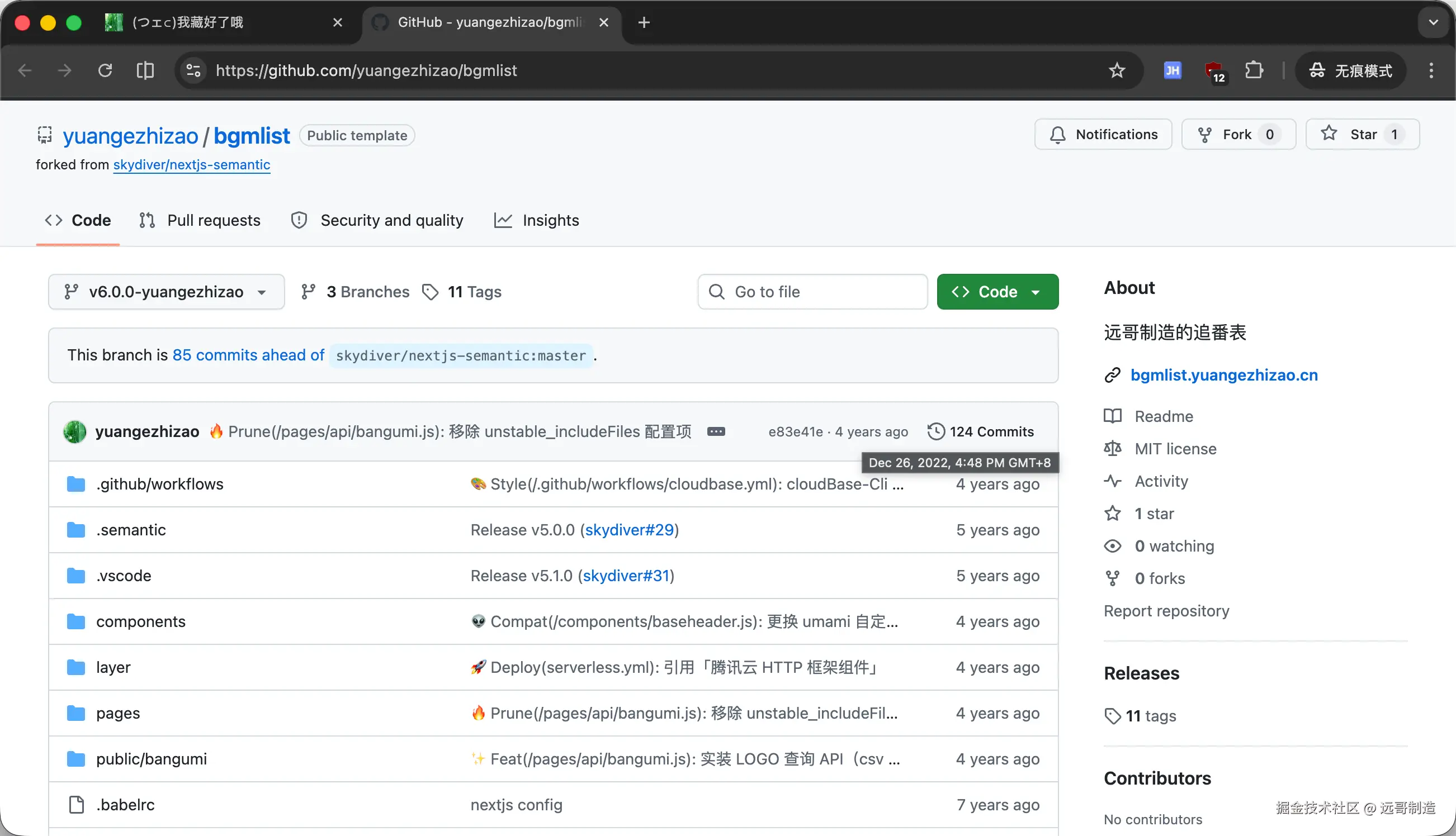Open the skydiver/nextjs-semantic fork source link
This screenshot has height=836, width=1456.
pos(192,165)
